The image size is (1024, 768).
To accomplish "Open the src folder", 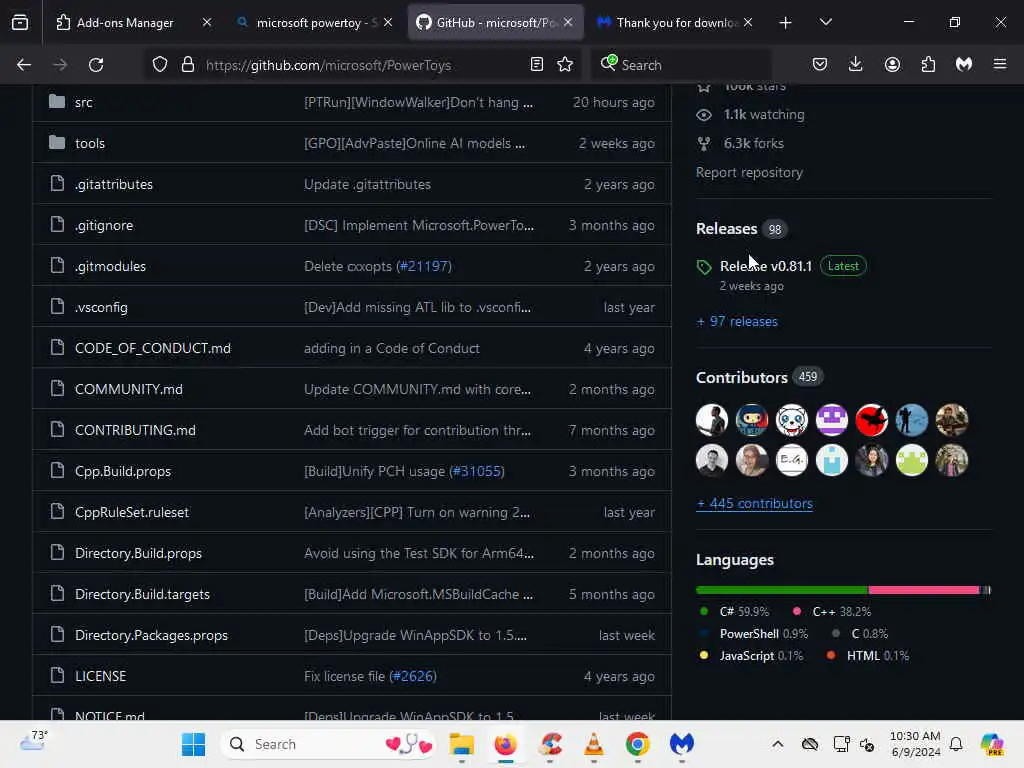I will pyautogui.click(x=84, y=103).
